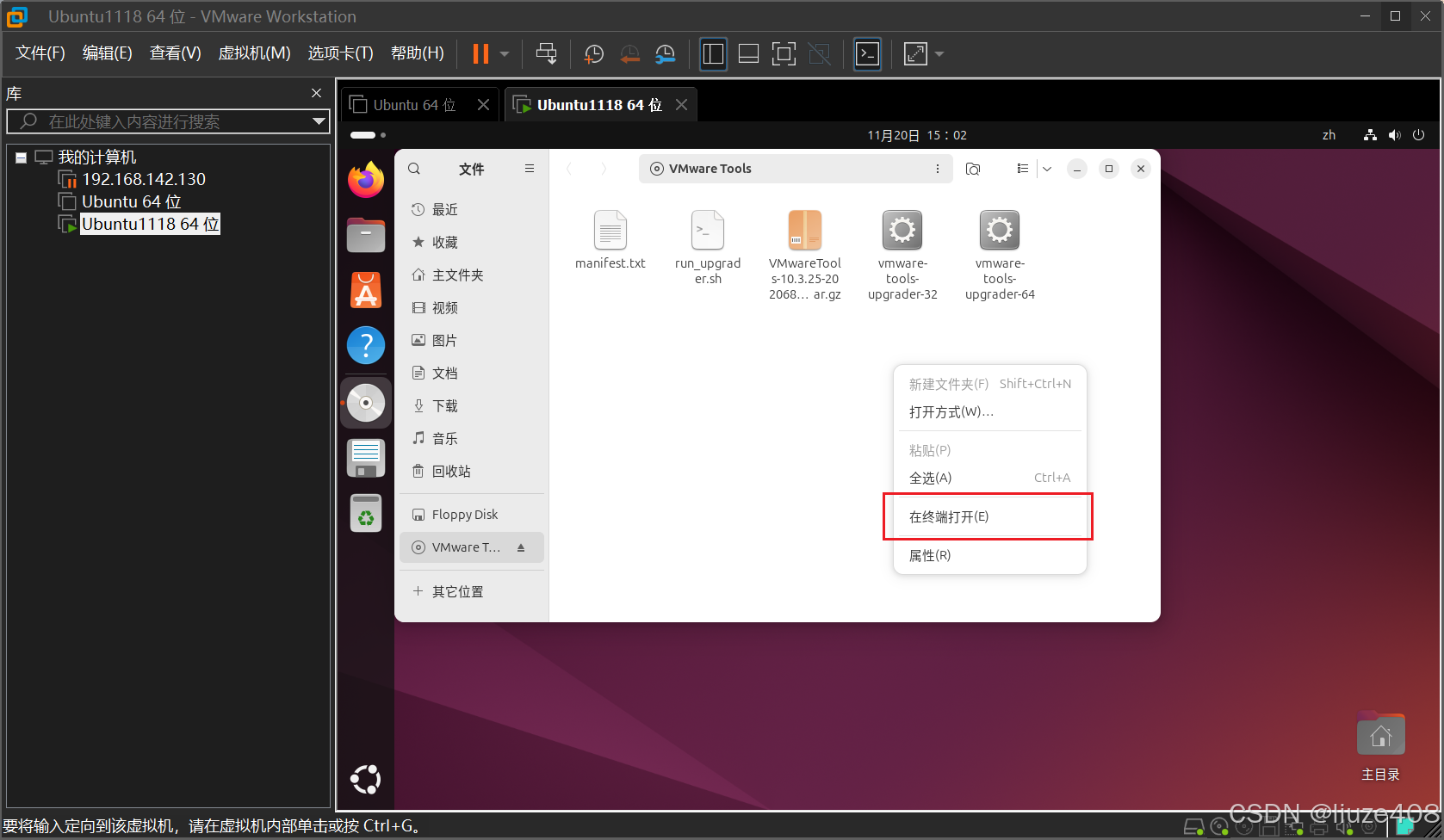Viewport: 1444px width, 840px height.
Task: Click the send Ctrl+Alt+Del icon
Action: tap(546, 53)
